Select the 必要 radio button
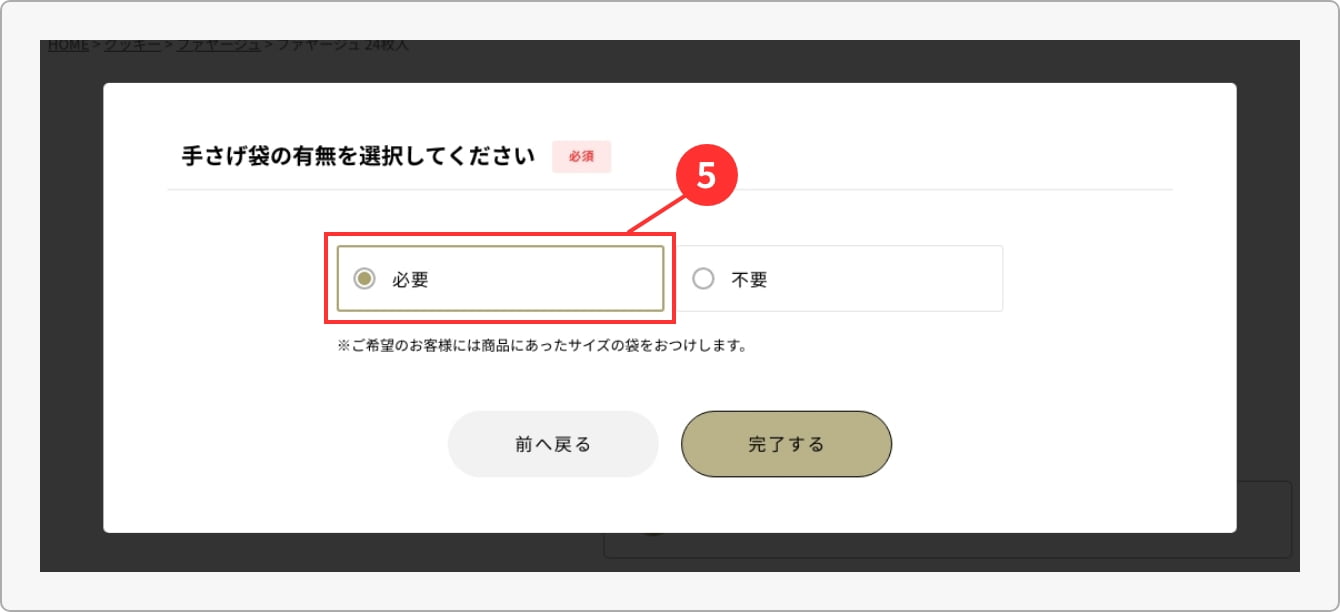This screenshot has height=612, width=1340. [365, 279]
